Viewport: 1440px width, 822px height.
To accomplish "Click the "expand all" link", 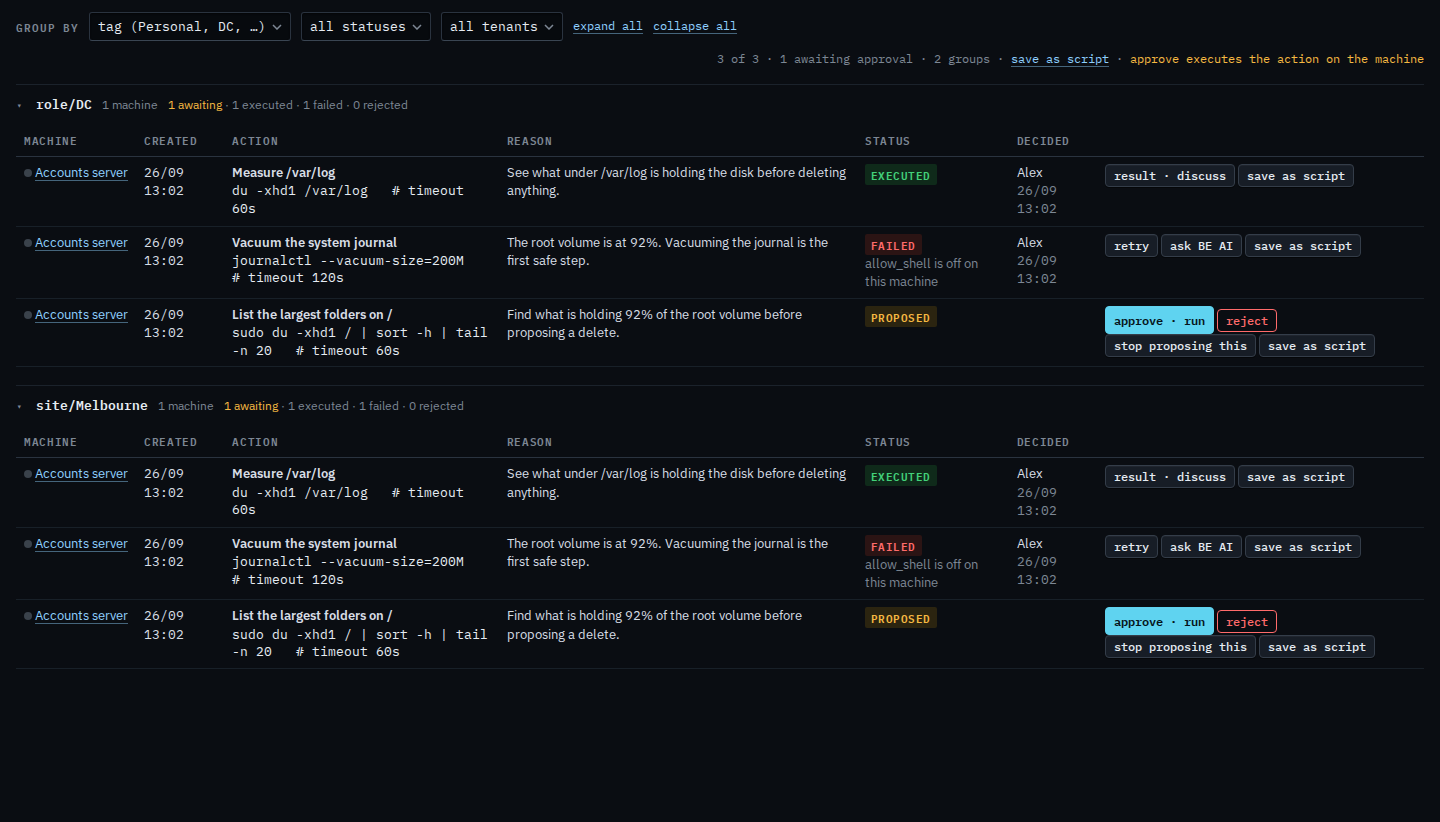I will click(x=608, y=27).
